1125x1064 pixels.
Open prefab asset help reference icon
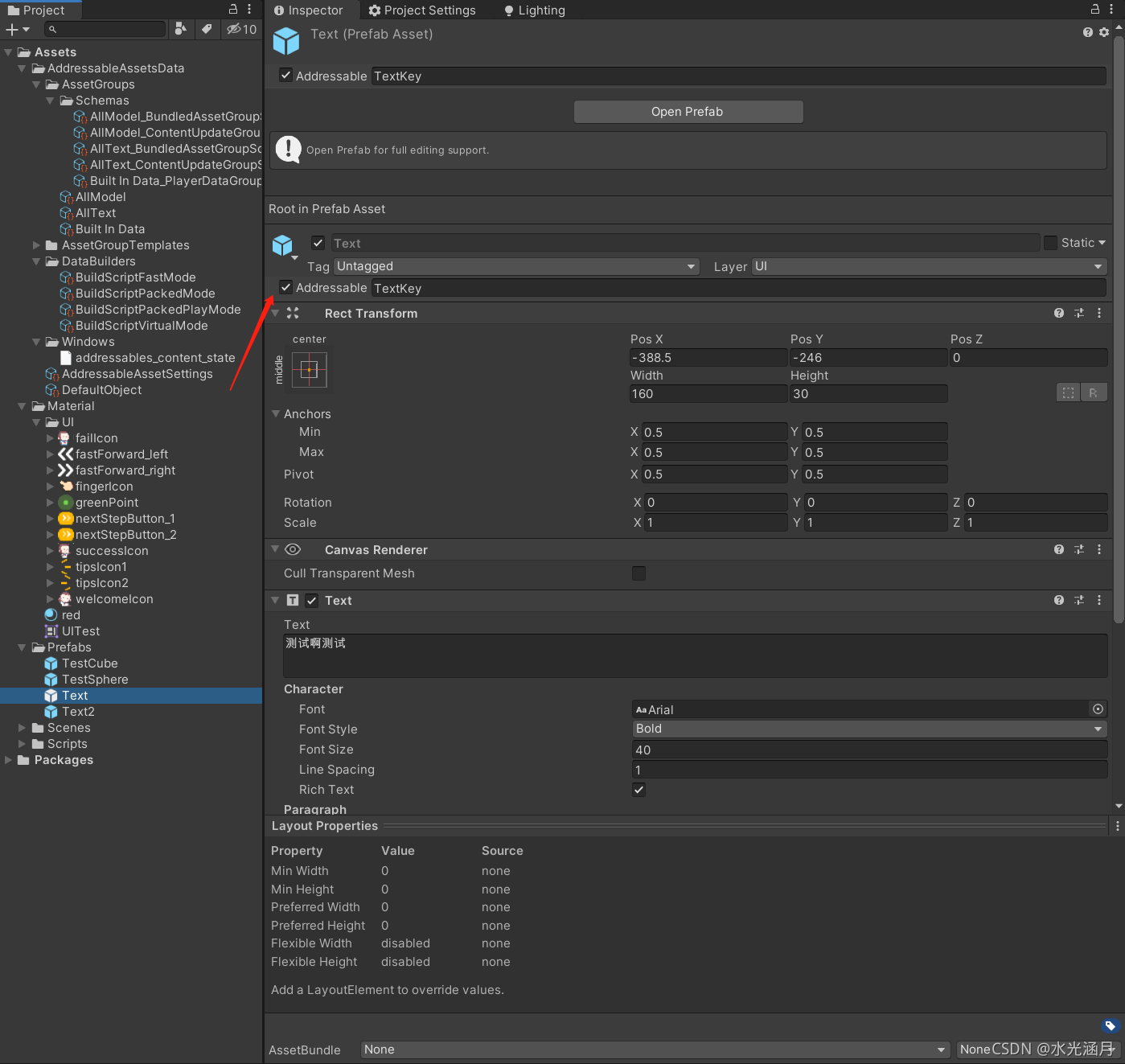click(x=1088, y=32)
